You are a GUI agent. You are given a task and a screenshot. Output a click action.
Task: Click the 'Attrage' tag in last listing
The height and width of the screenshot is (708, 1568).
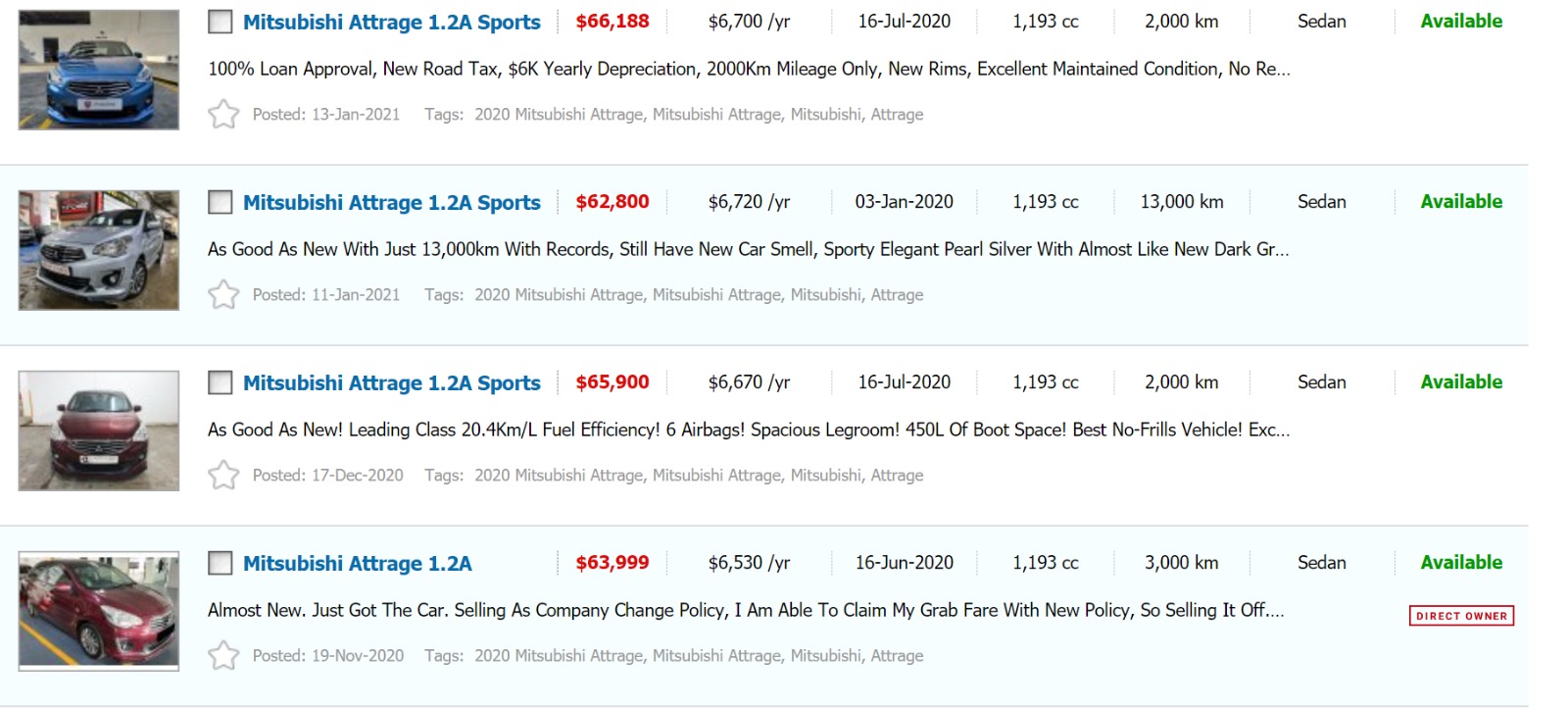(897, 656)
